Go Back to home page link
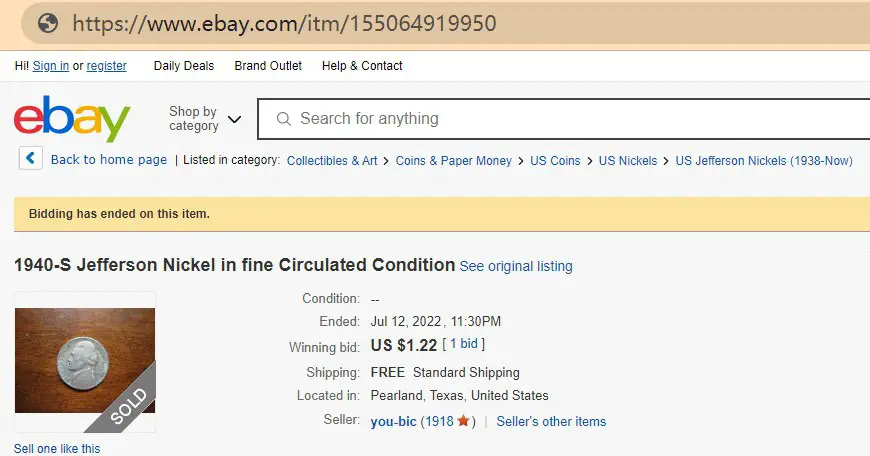This screenshot has height=456, width=870. pos(109,160)
